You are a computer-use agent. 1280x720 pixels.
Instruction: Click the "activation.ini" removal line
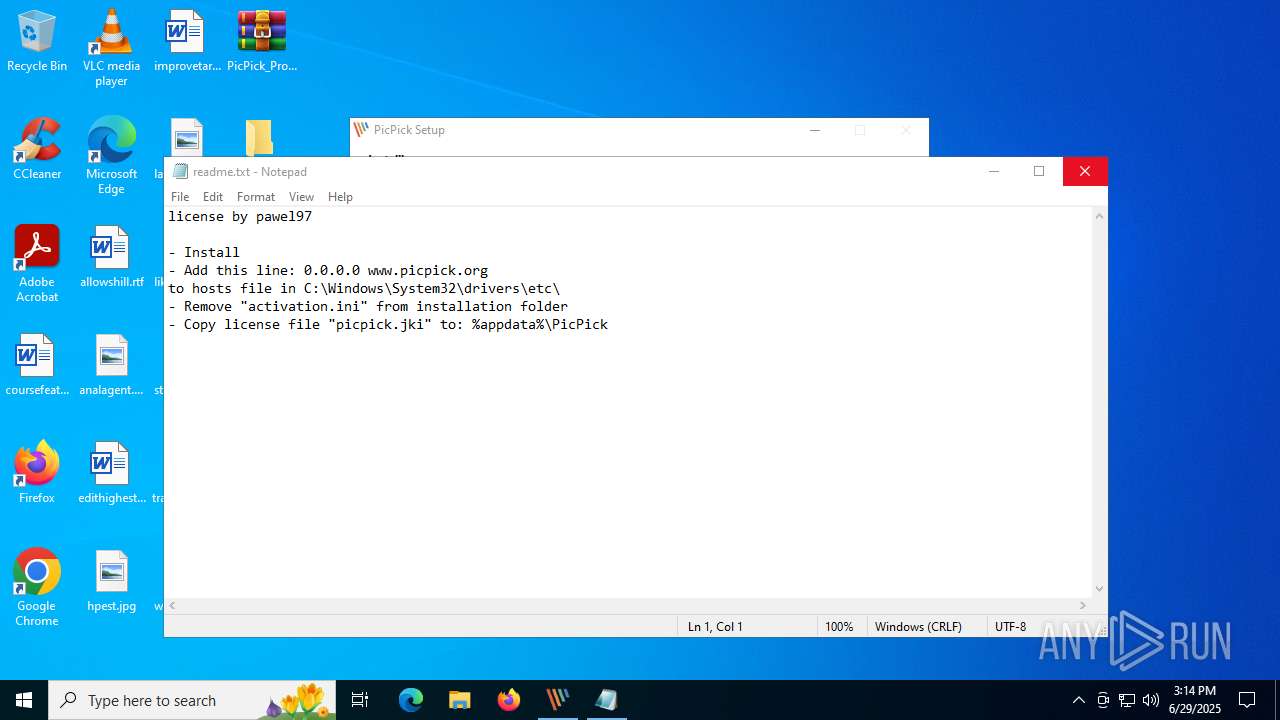[368, 306]
